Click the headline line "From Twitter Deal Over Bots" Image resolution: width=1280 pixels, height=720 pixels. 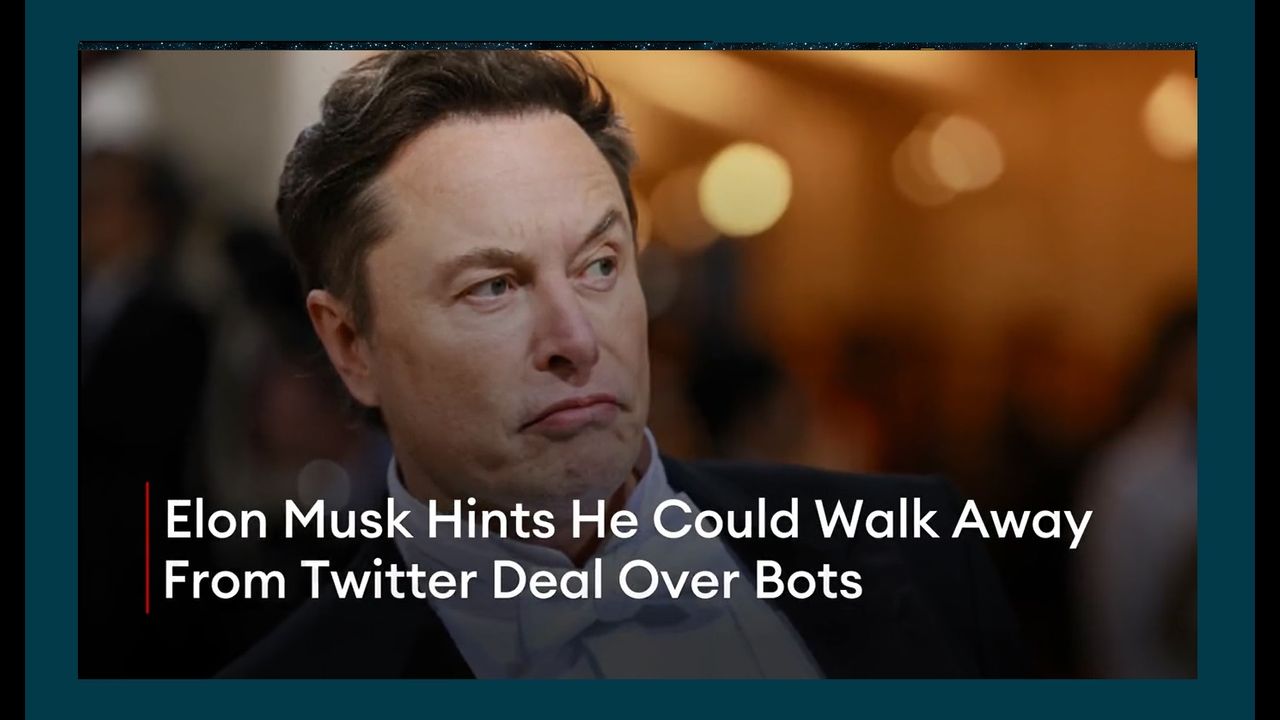512,581
